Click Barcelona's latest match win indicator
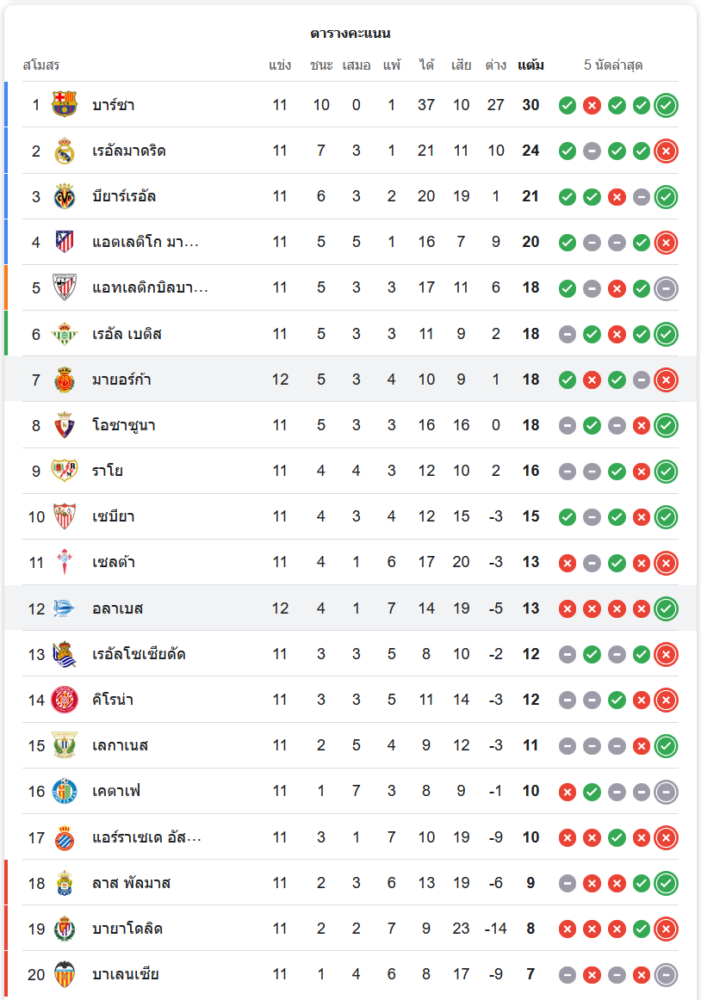The image size is (701, 1000). [x=666, y=105]
